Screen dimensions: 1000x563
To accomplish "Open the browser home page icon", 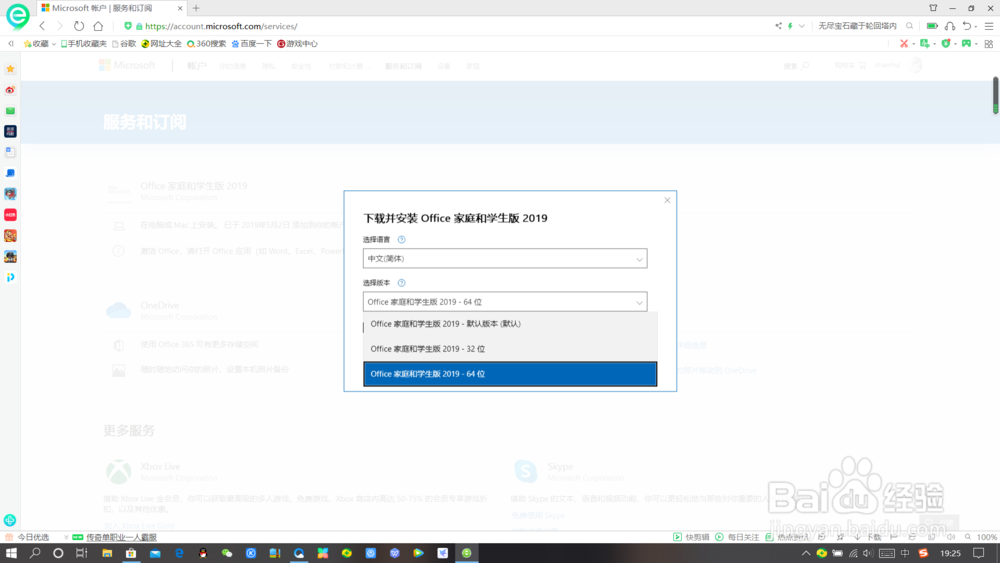I will [x=98, y=26].
